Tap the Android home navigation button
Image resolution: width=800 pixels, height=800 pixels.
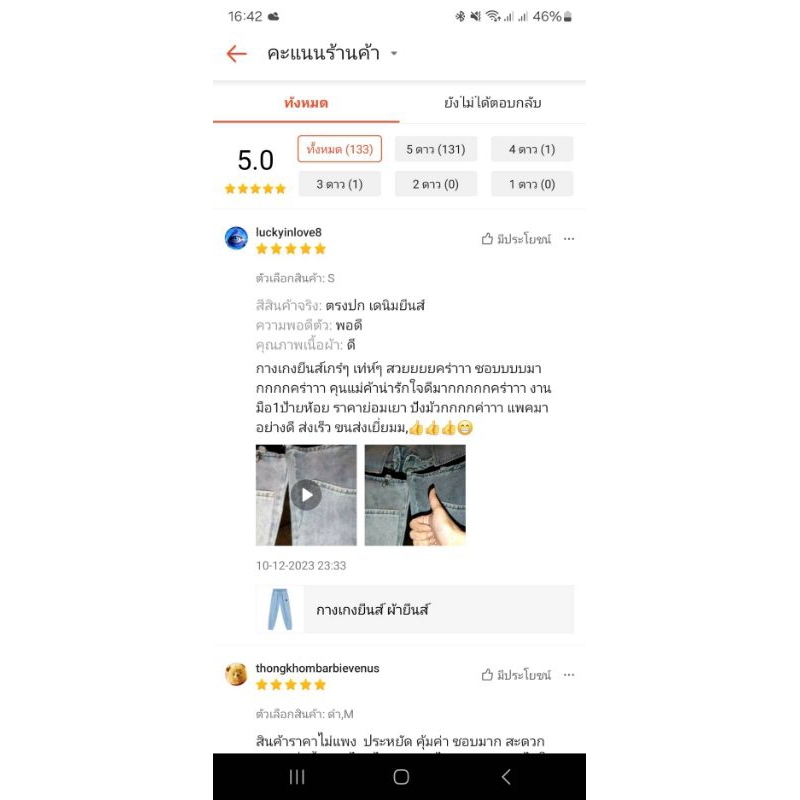(401, 777)
